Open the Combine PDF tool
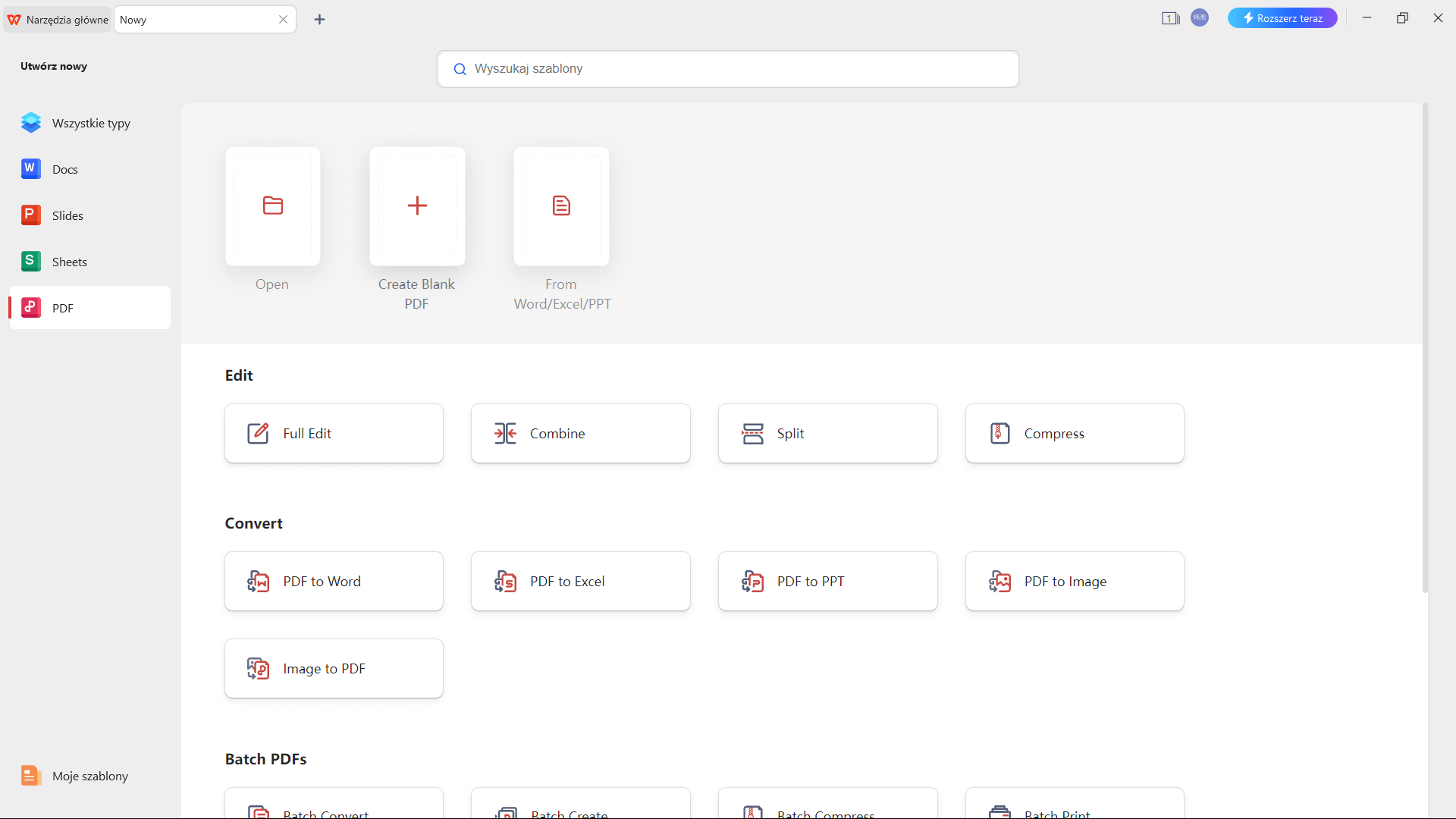The image size is (1456, 819). [580, 433]
